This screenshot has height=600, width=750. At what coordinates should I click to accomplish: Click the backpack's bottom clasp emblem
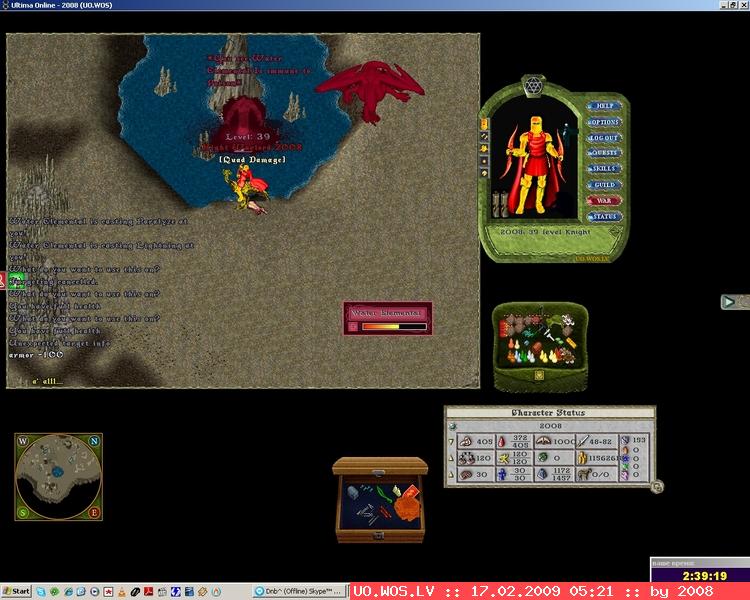pos(539,375)
